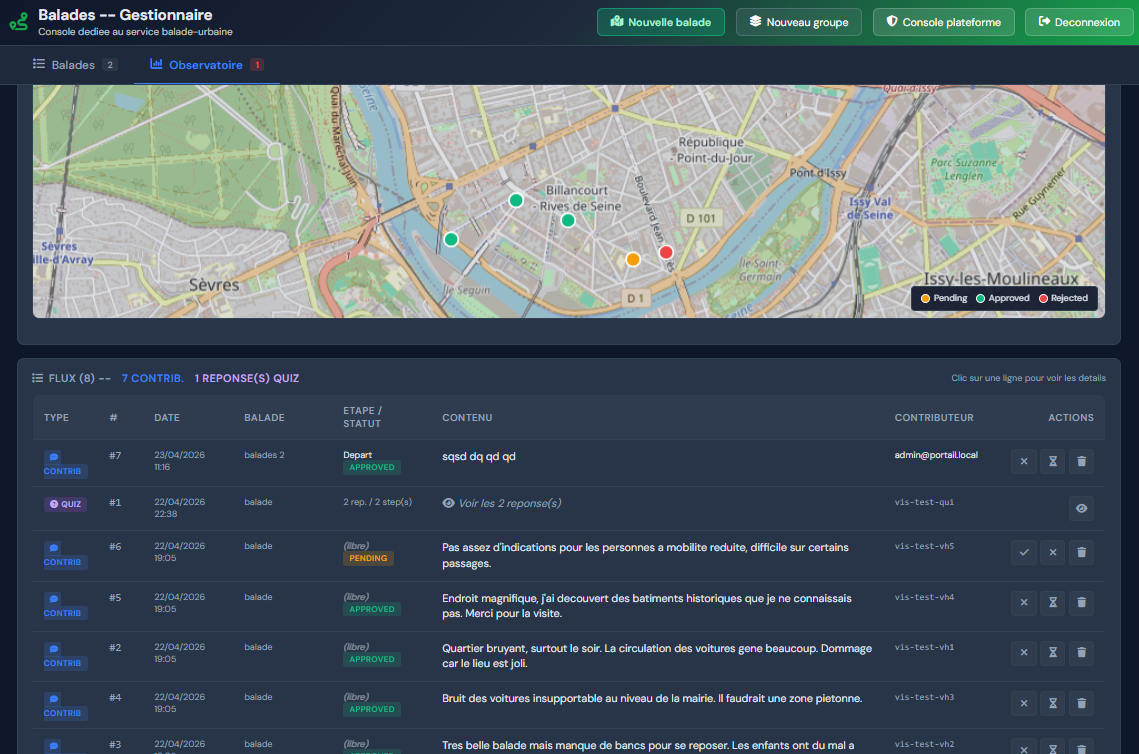This screenshot has height=754, width=1139.
Task: Filter flux by '7 CONTRIB.' link
Action: coord(152,378)
